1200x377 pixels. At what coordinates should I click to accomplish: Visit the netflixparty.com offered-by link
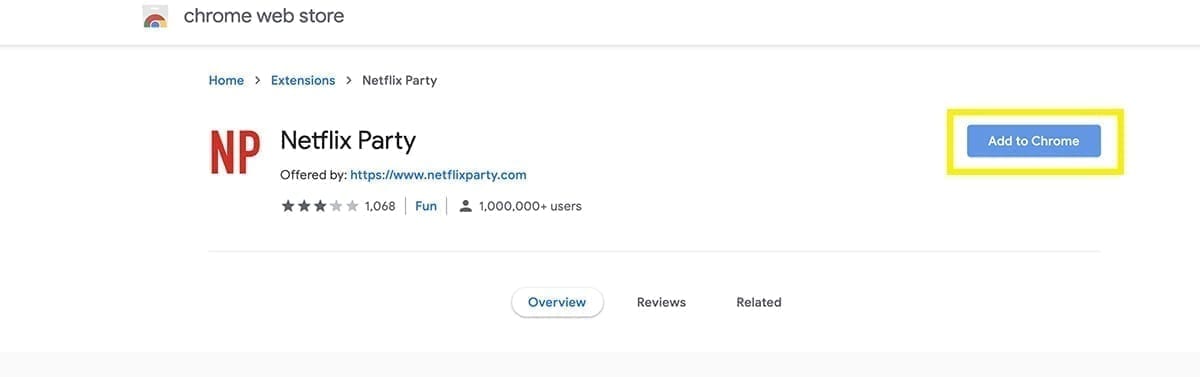pos(438,175)
